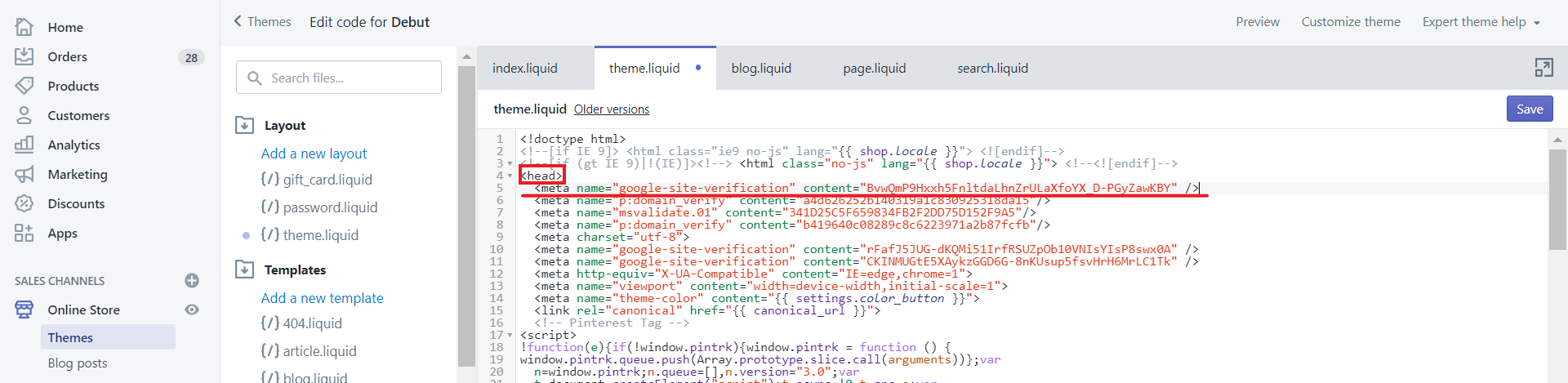The height and width of the screenshot is (383, 1568).
Task: Open Themes under Online Store
Action: pyautogui.click(x=108, y=337)
